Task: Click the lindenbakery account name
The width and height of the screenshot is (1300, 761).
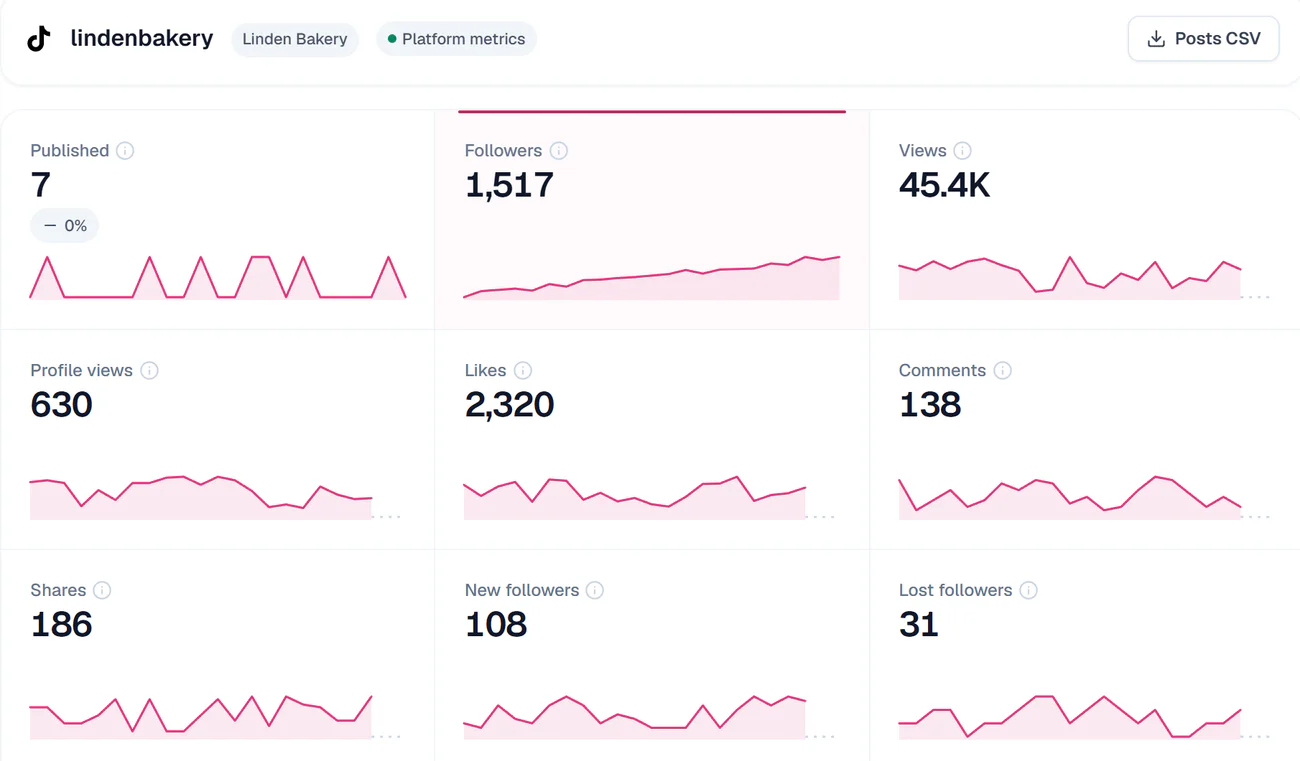Action: (x=142, y=39)
